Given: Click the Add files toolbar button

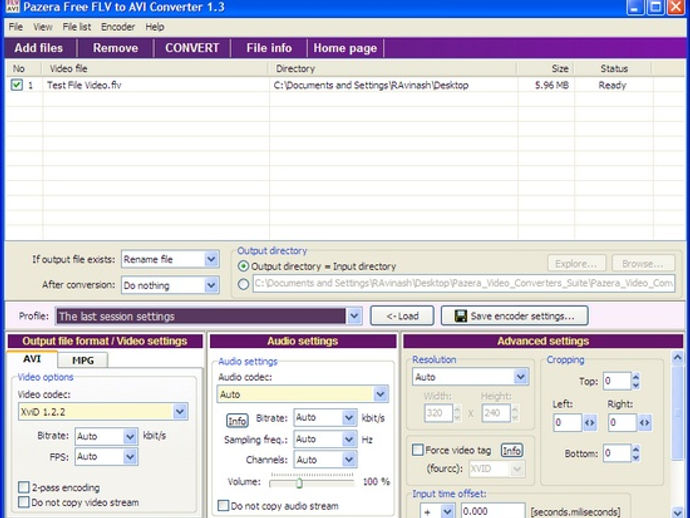Looking at the screenshot, I should (x=39, y=48).
